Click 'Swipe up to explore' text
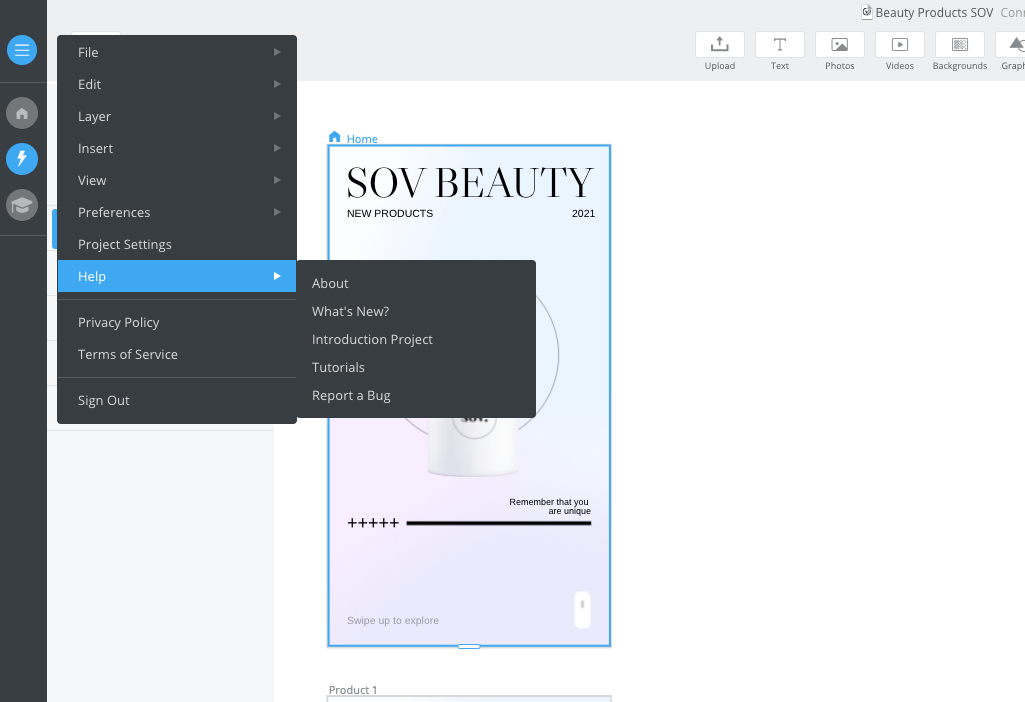Screen dimensions: 1025x702 (x=393, y=620)
